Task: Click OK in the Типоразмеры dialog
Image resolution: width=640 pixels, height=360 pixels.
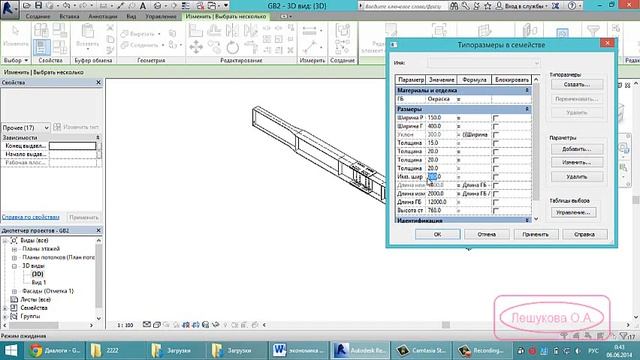Action: tap(438, 234)
